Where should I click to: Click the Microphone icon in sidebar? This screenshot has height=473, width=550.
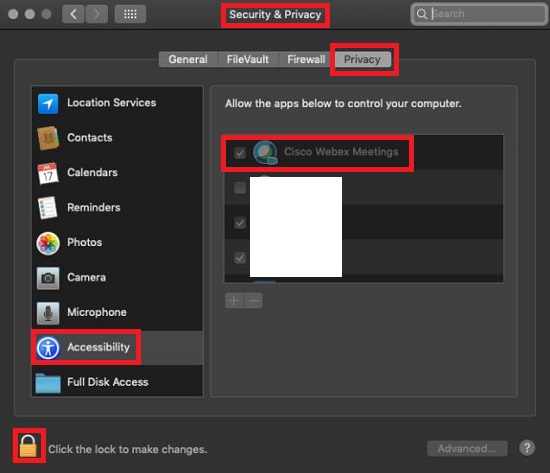48,313
